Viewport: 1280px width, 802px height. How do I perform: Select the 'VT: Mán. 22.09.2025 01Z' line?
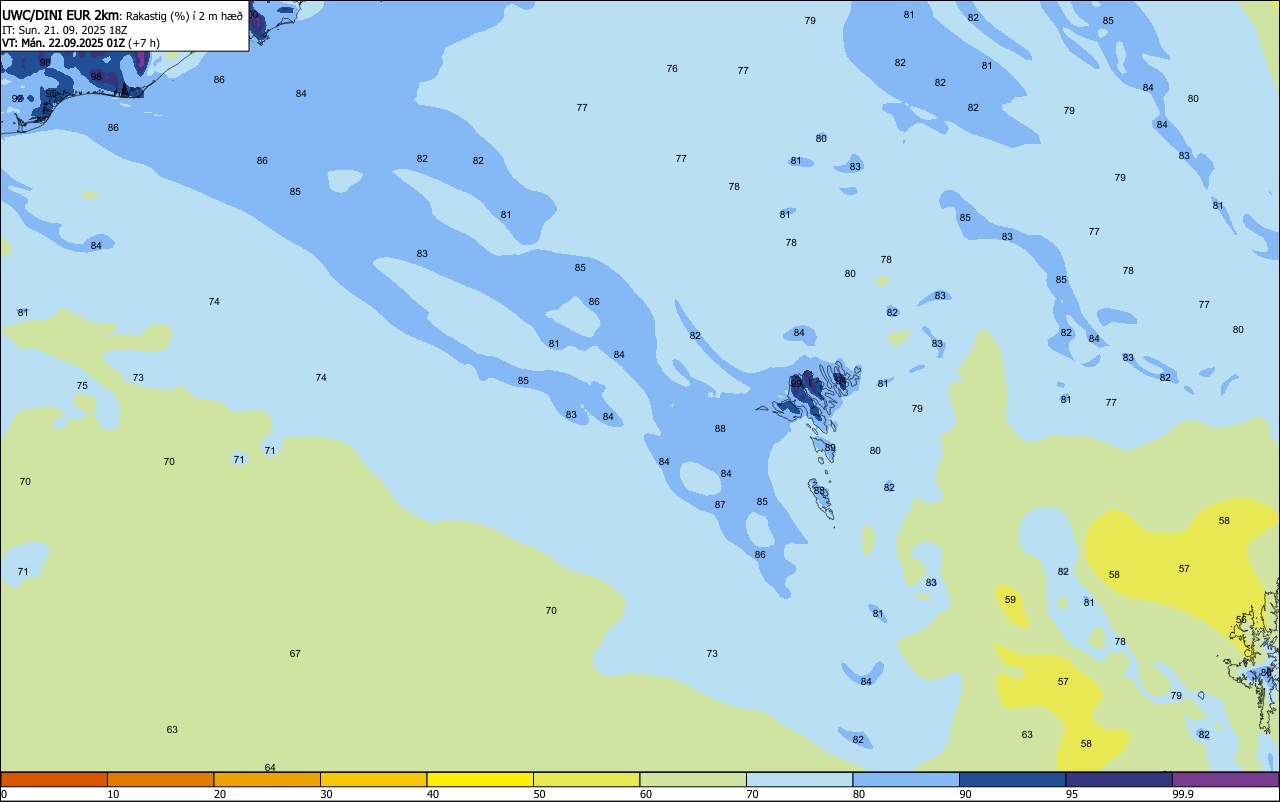click(63, 43)
